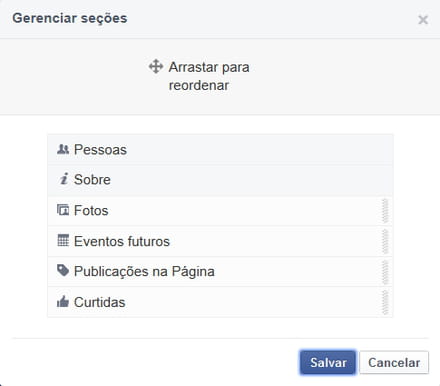Image resolution: width=440 pixels, height=386 pixels.
Task: Save changes with the Salvar button
Action: click(328, 362)
